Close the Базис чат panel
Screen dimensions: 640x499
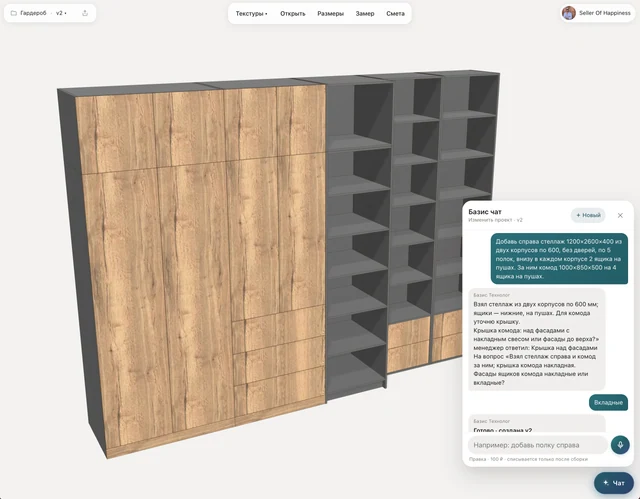[x=620, y=215]
